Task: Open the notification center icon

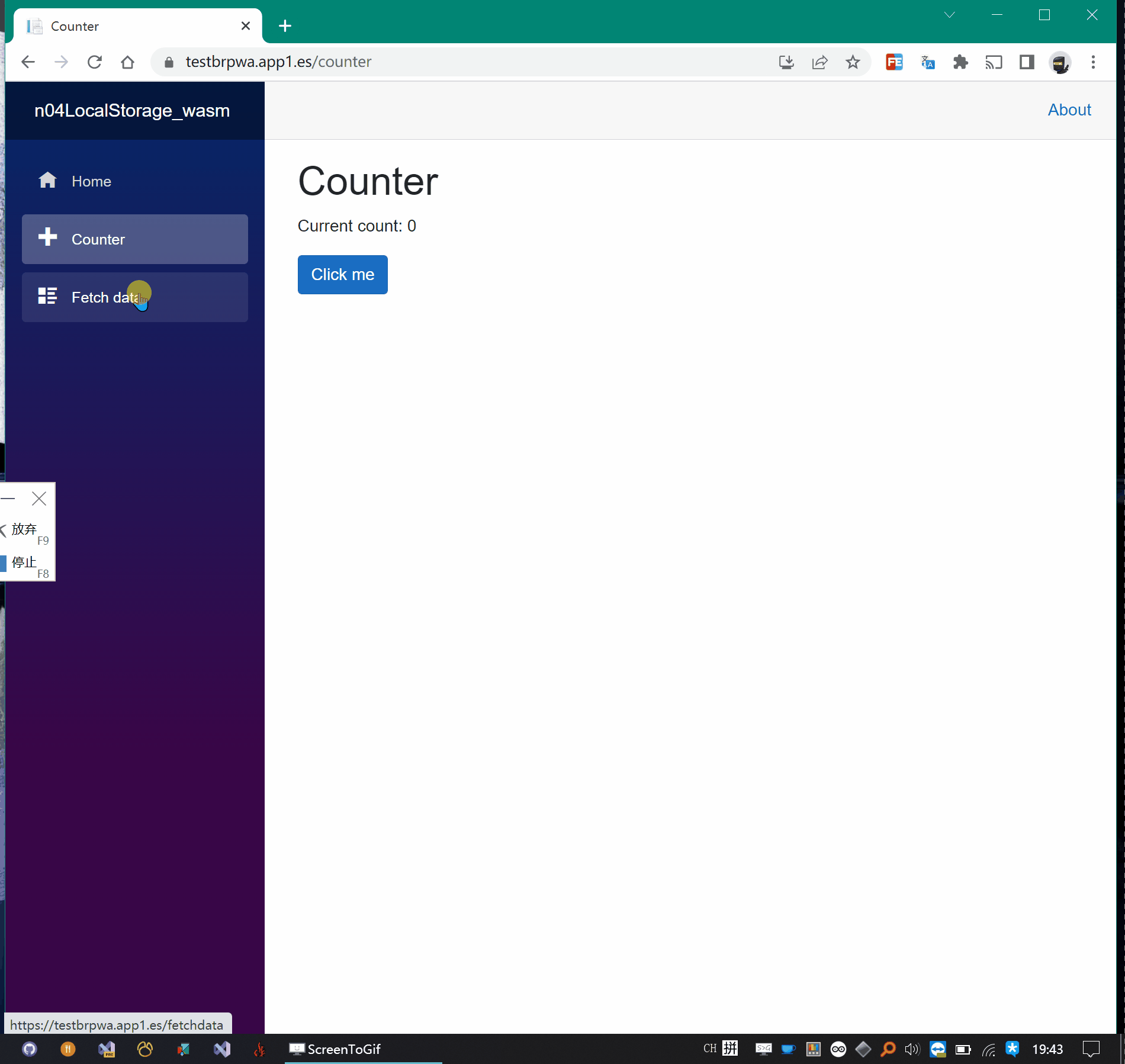Action: click(1091, 1049)
